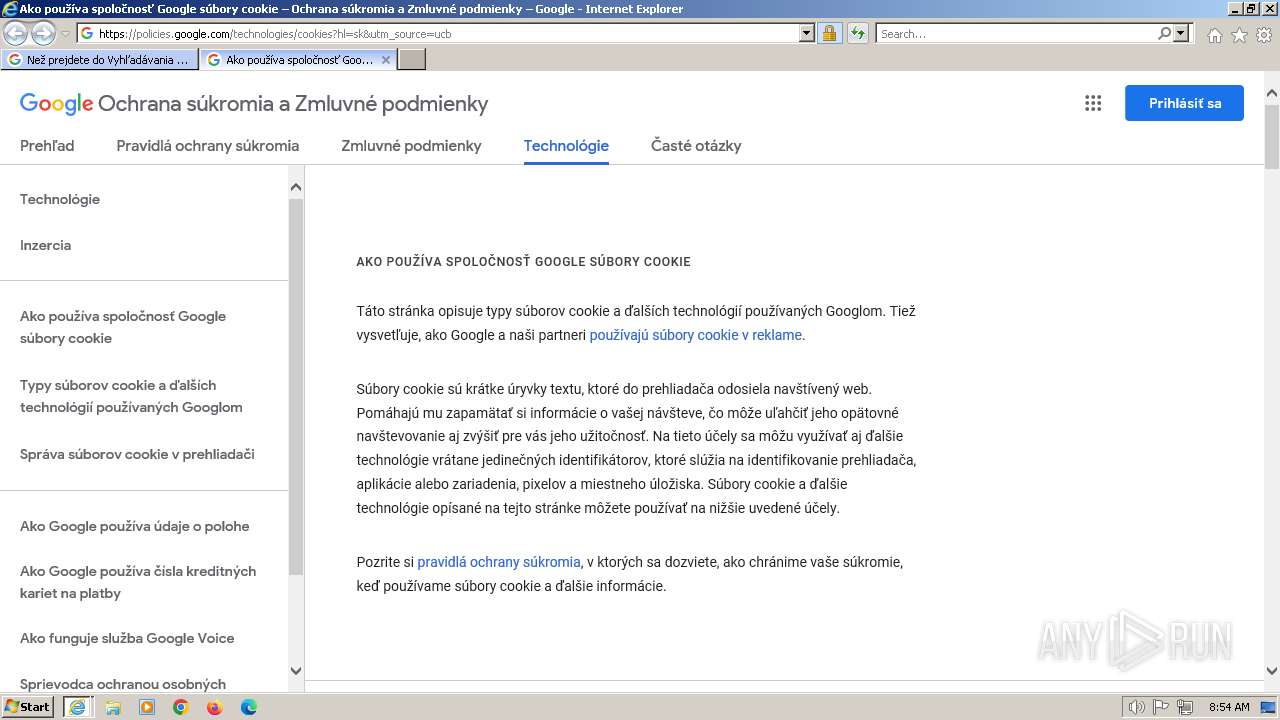1280x720 pixels.
Task: Close the active cookie policy tab
Action: coord(386,60)
